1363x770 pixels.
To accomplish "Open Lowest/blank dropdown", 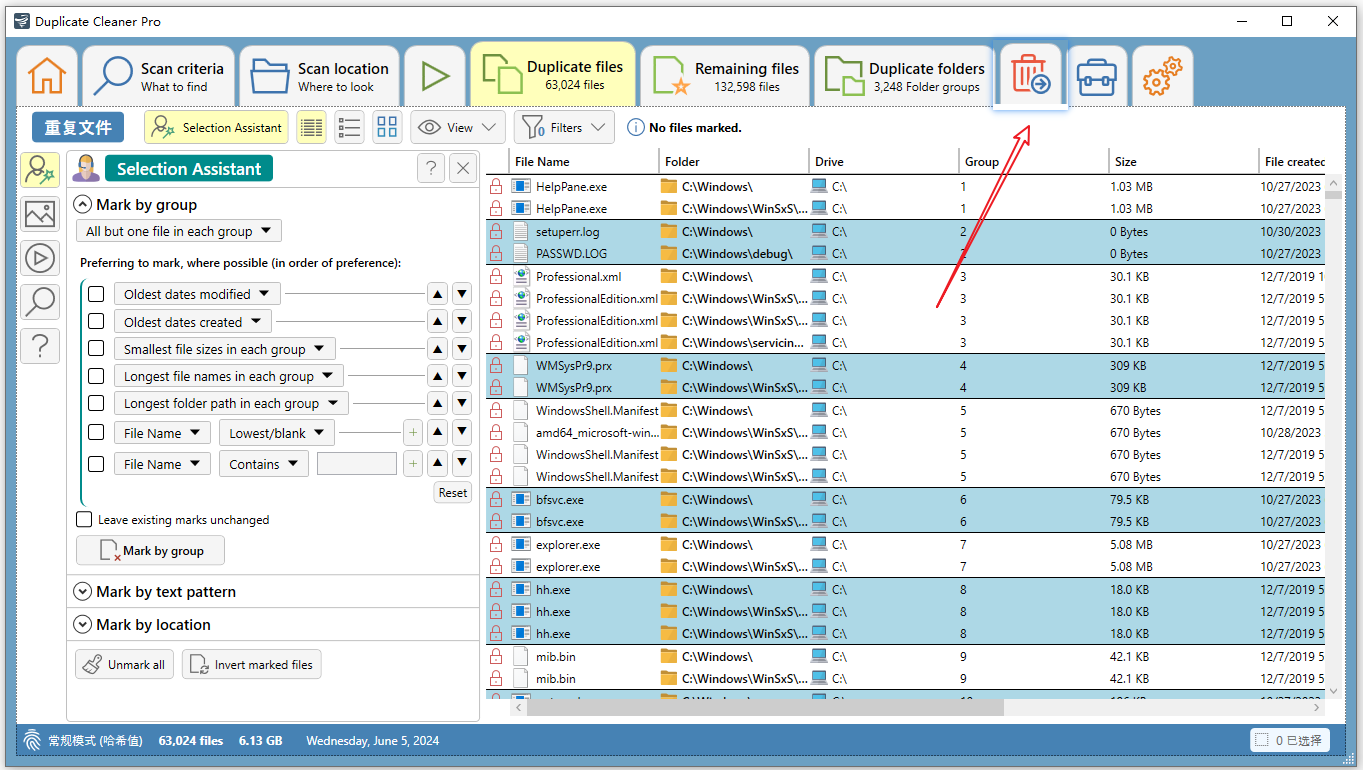I will click(277, 433).
